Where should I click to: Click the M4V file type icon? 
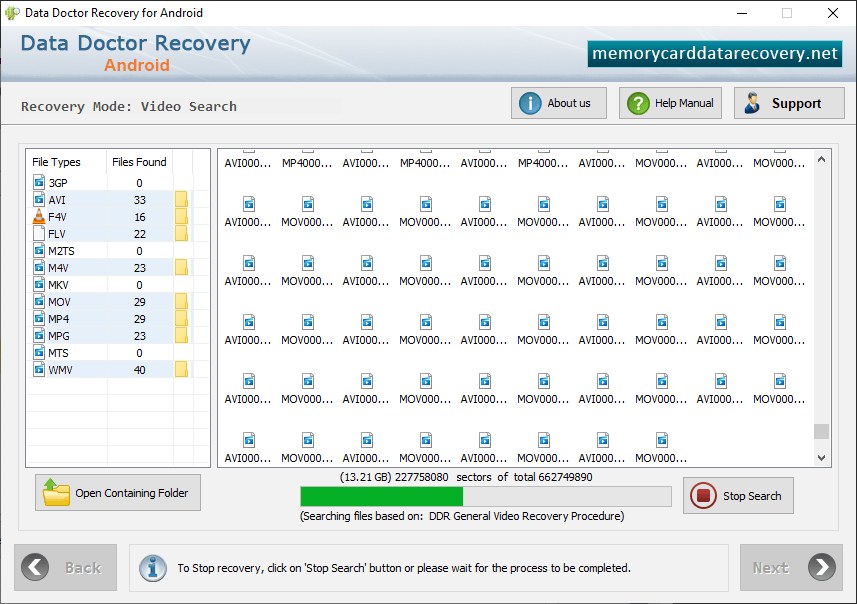(x=39, y=267)
